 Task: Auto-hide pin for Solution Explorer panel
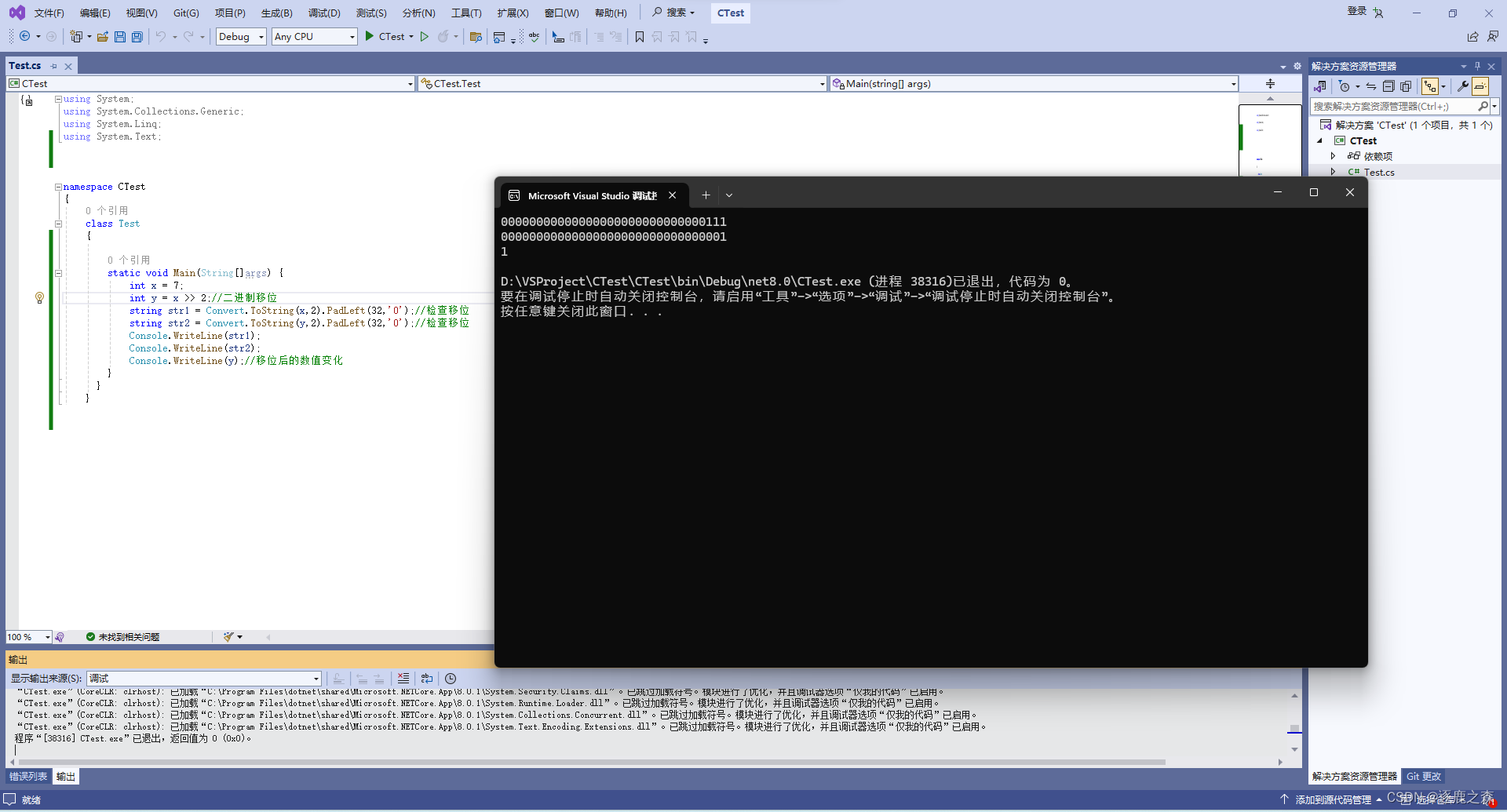click(x=1477, y=66)
